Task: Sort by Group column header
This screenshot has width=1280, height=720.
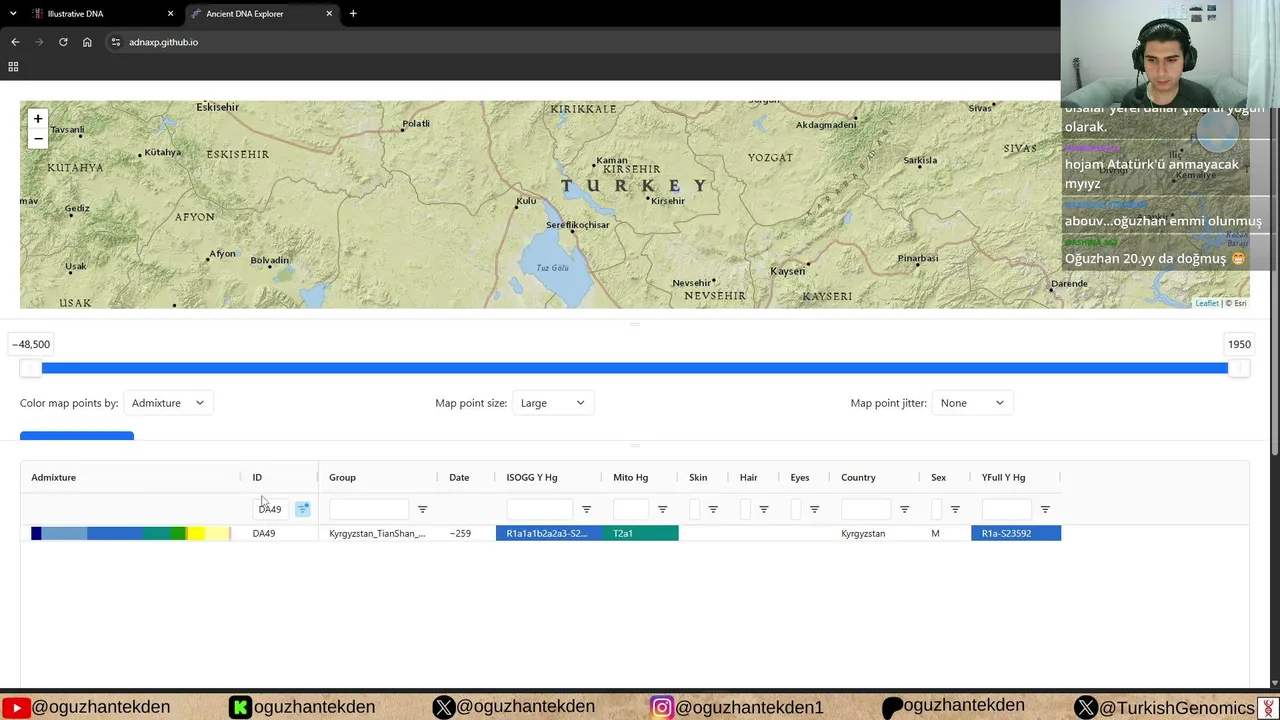Action: (x=342, y=477)
